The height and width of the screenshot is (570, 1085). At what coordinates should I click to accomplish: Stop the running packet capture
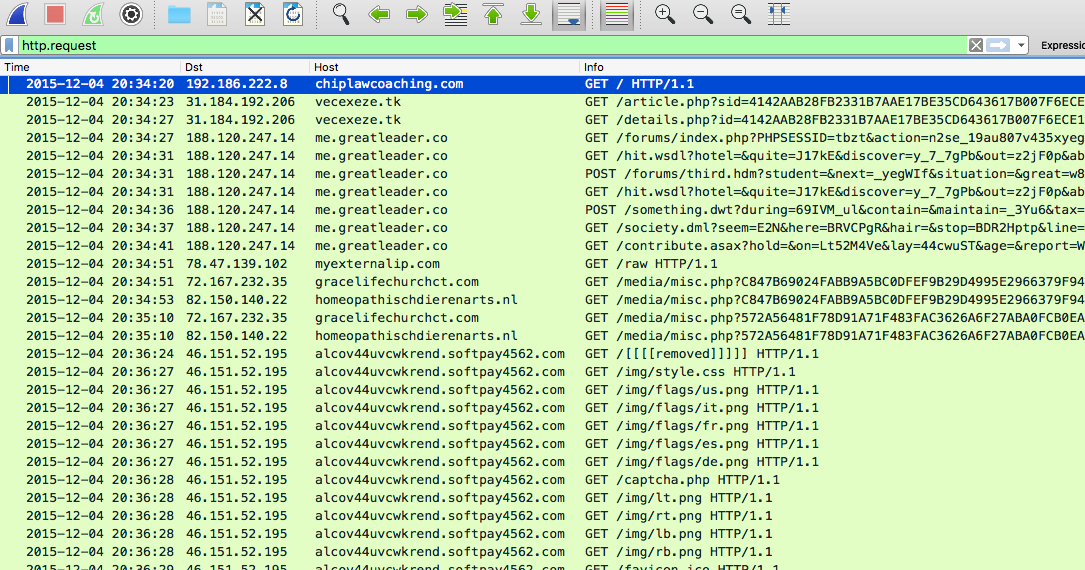(55, 14)
